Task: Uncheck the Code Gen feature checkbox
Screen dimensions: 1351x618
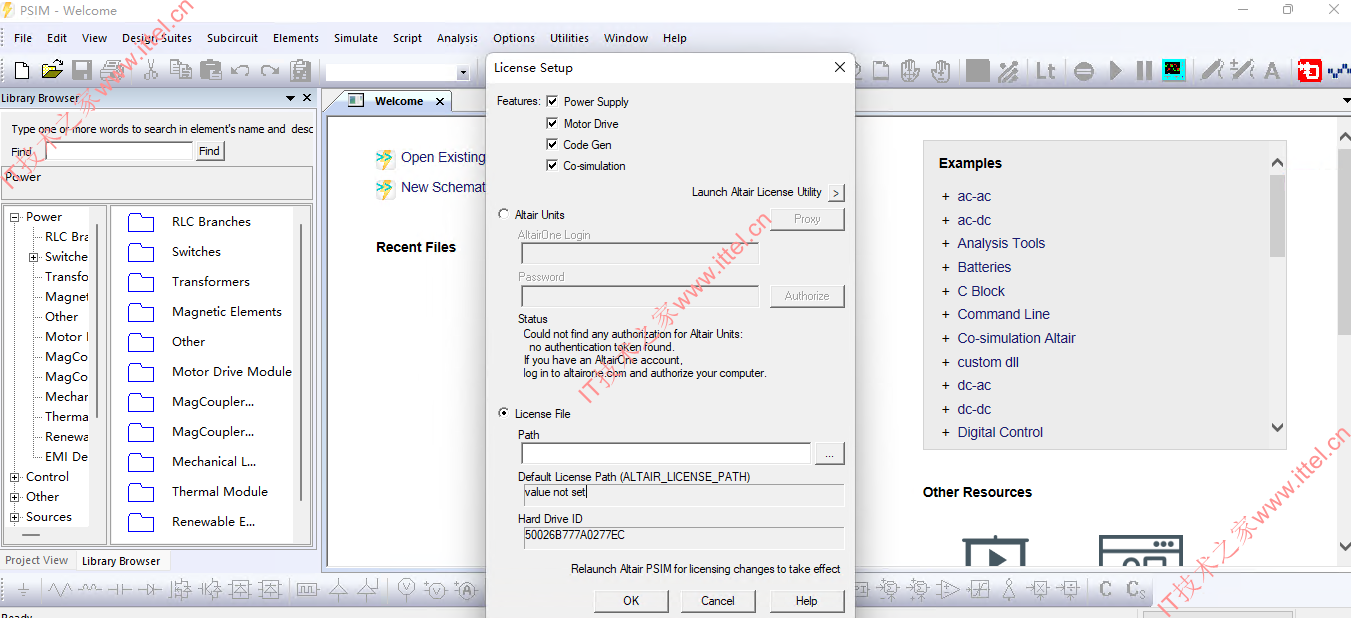Action: pos(552,144)
